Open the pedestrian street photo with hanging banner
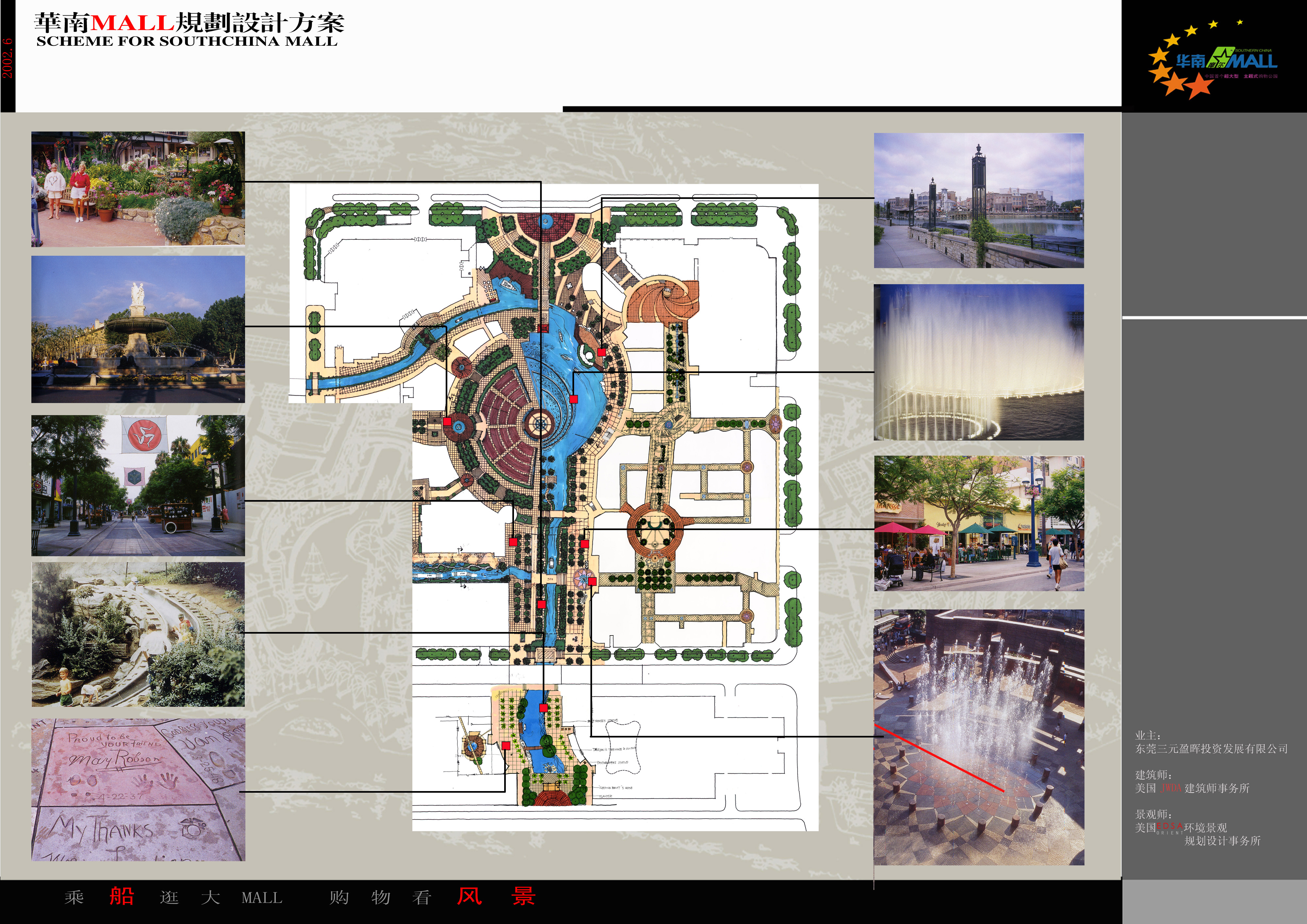 (x=138, y=485)
